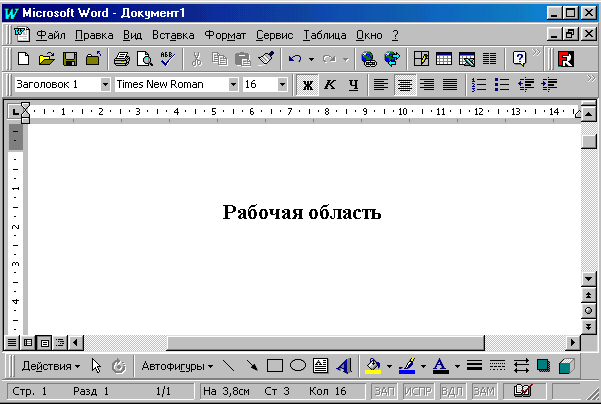The image size is (601, 404).
Task: Open a file with folder icon
Action: (x=47, y=59)
